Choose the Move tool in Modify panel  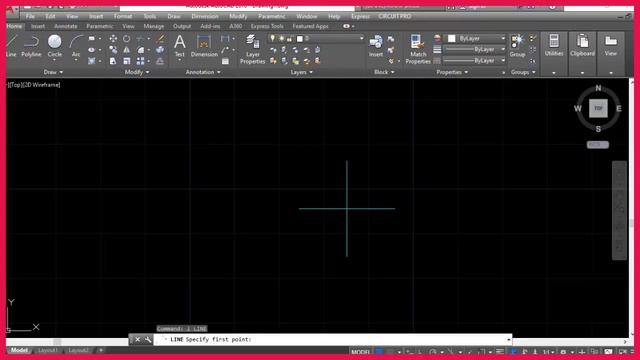coord(113,38)
